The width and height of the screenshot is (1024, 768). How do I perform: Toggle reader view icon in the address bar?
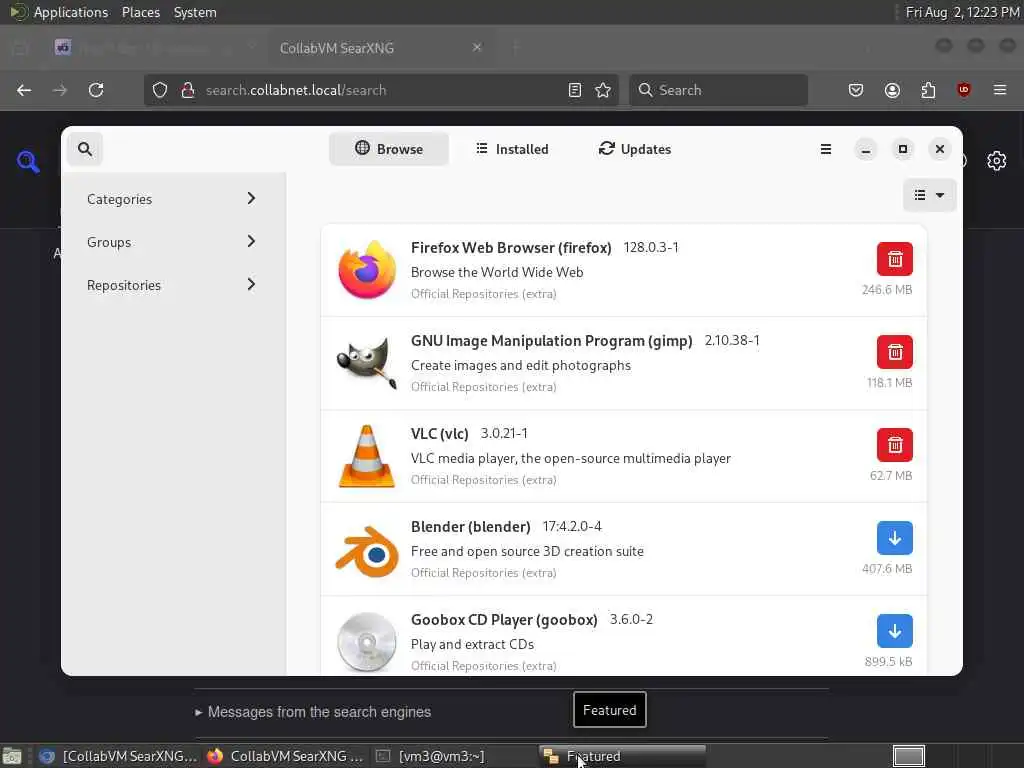click(x=575, y=90)
